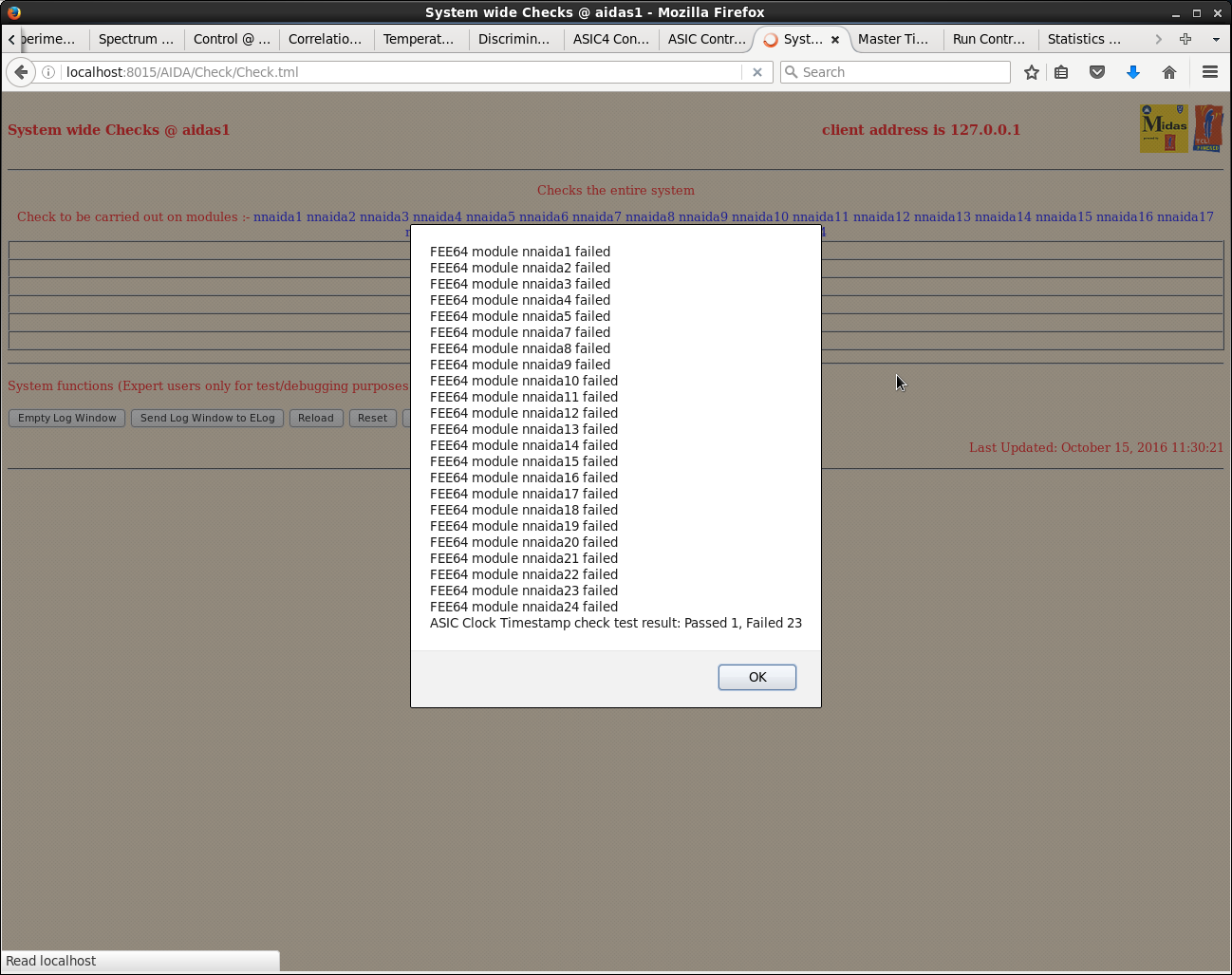Image resolution: width=1232 pixels, height=975 pixels.
Task: Switch to the Control @ tab
Action: point(232,39)
